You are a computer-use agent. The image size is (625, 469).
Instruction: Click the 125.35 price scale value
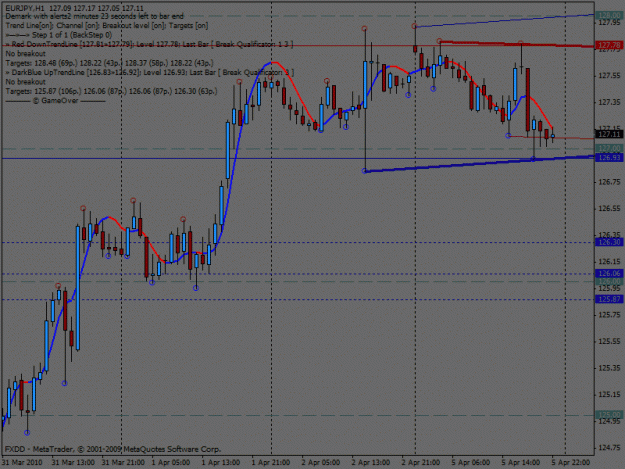pyautogui.click(x=609, y=368)
